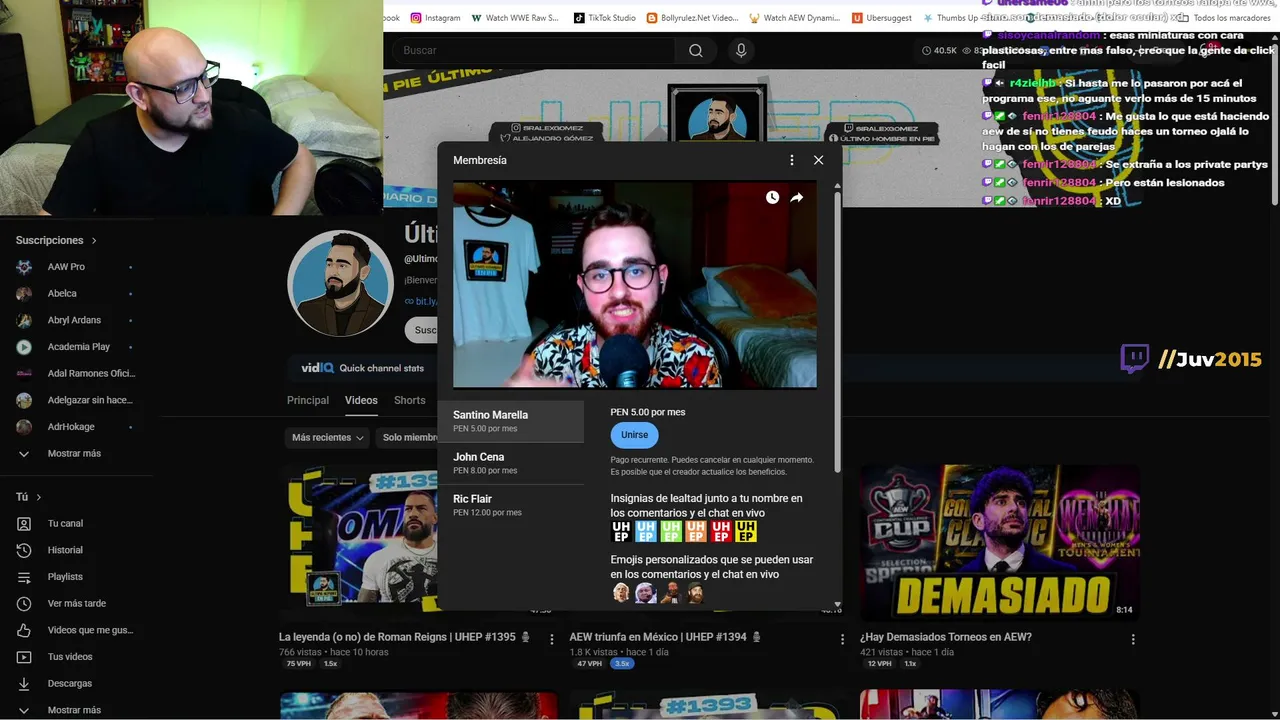Open Playlists from the sidebar
The width and height of the screenshot is (1280, 720).
[x=65, y=577]
